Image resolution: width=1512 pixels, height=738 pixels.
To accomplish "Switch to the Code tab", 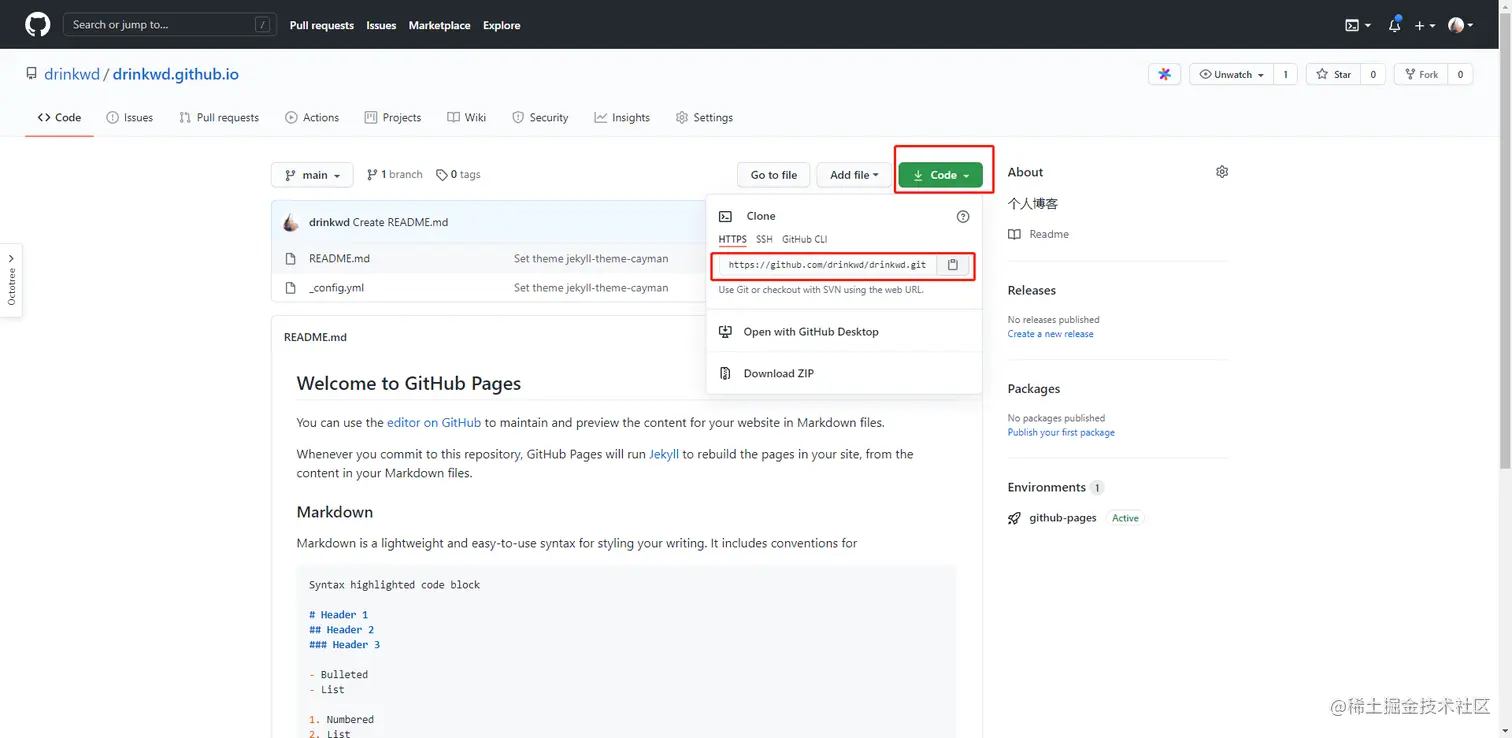I will click(59, 117).
